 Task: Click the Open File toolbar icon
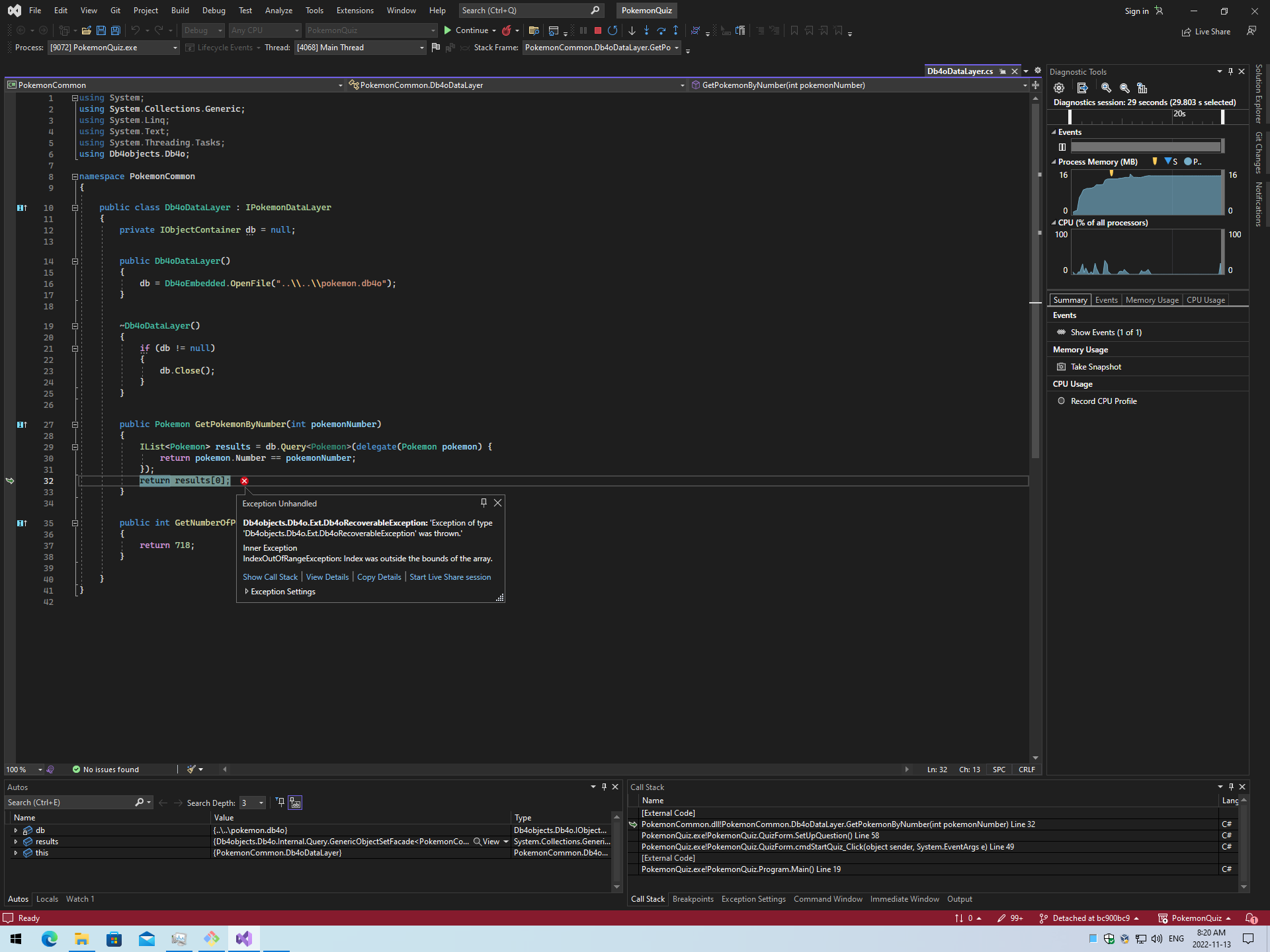point(86,30)
